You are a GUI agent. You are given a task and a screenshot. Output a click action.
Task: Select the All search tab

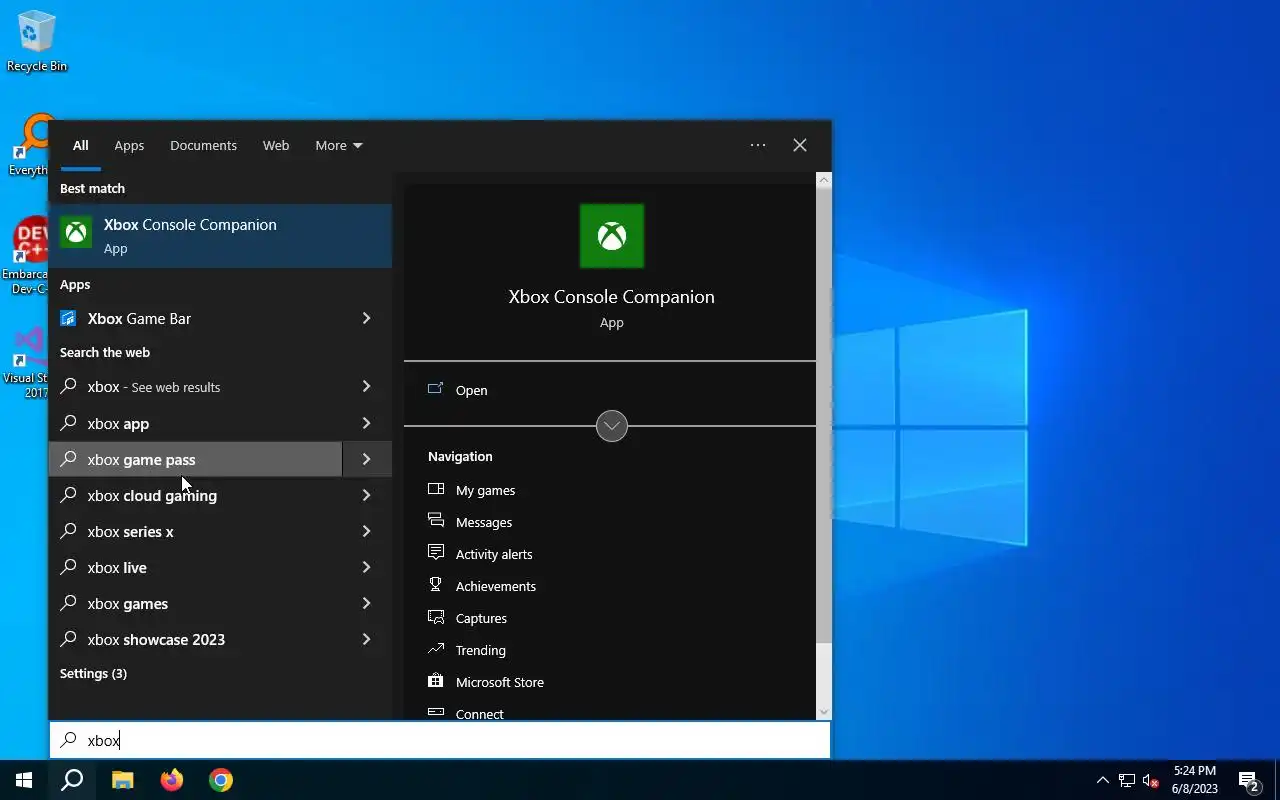coord(80,145)
